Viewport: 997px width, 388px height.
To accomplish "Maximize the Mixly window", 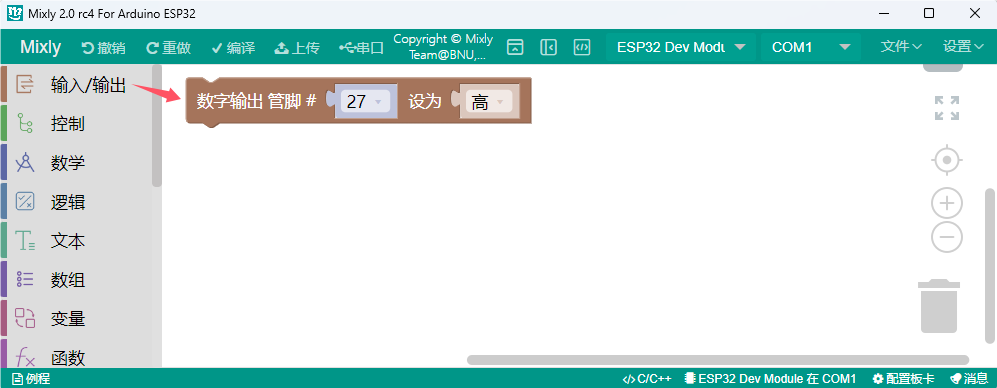I will point(929,13).
